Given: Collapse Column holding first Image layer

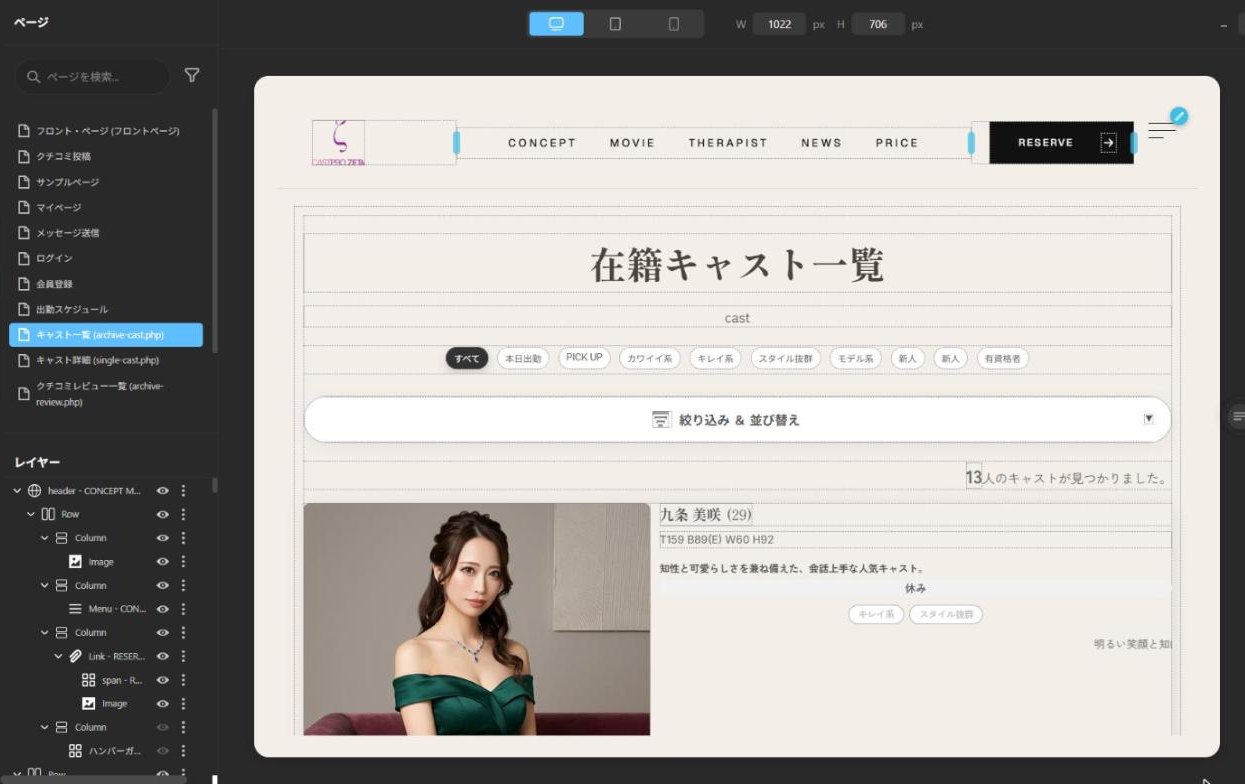Looking at the screenshot, I should click(44, 538).
